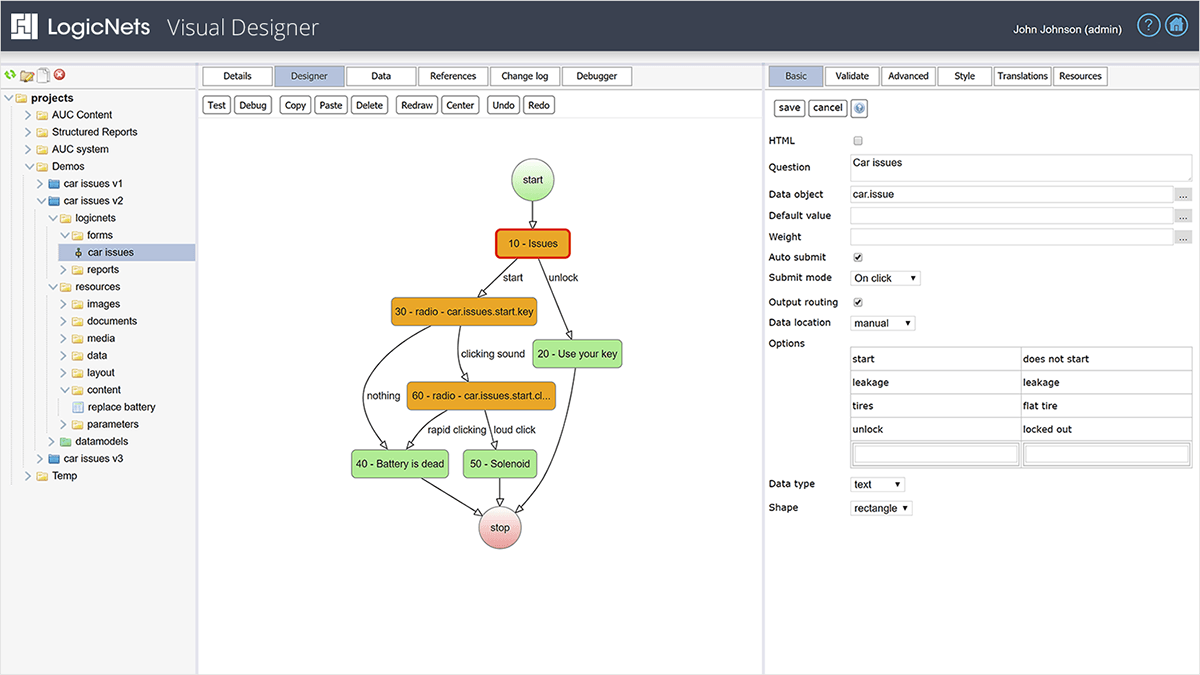
Task: Click the car issues logicnet icon in the tree
Action: click(79, 253)
